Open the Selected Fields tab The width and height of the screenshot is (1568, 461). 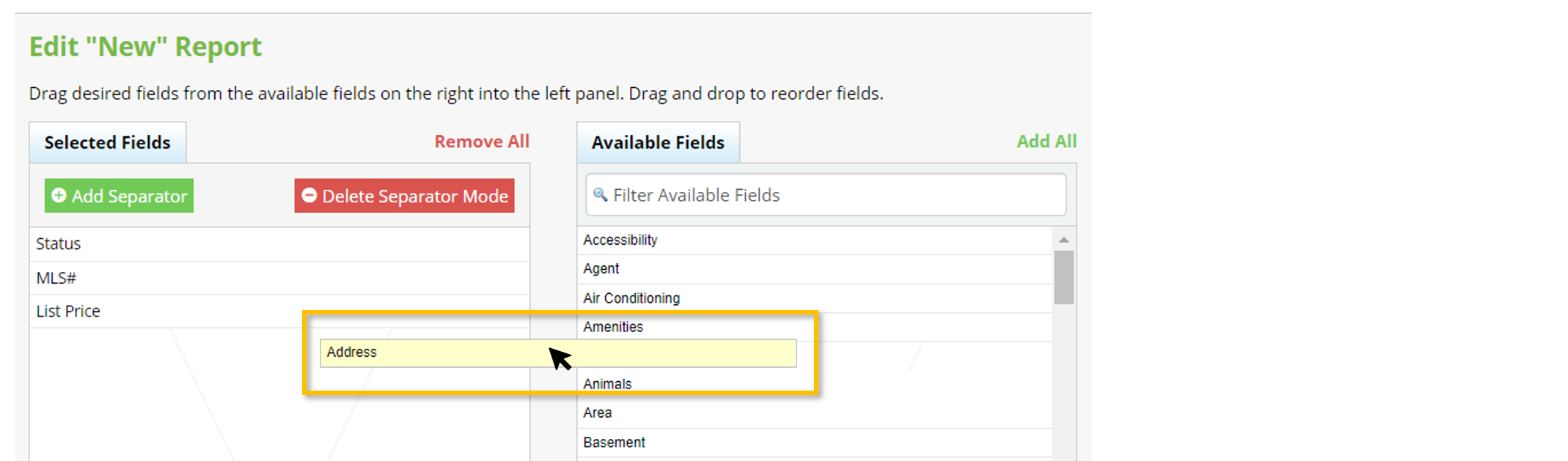(x=108, y=142)
